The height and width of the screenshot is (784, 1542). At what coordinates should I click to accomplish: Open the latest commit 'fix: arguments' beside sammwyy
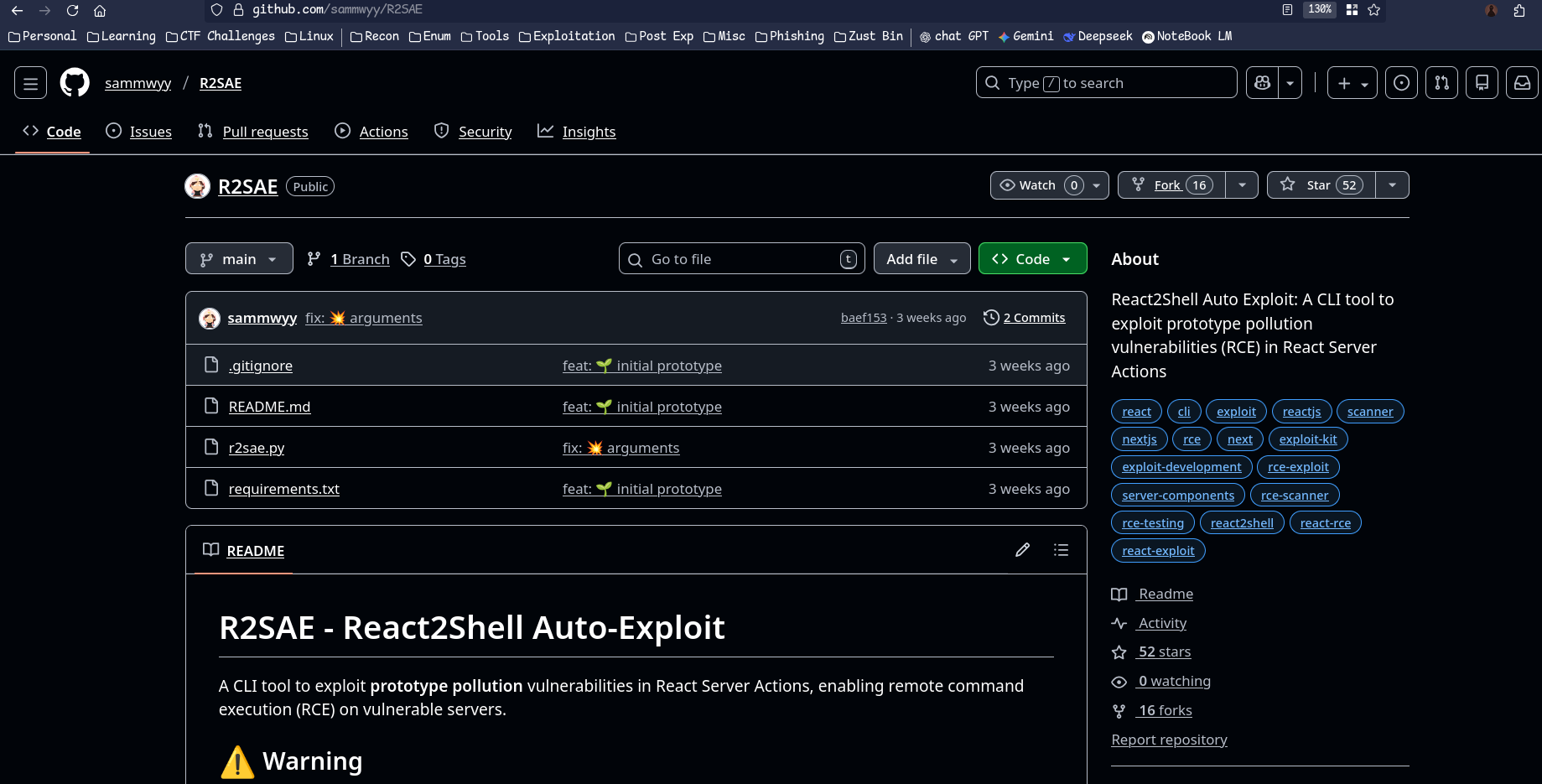coord(364,318)
